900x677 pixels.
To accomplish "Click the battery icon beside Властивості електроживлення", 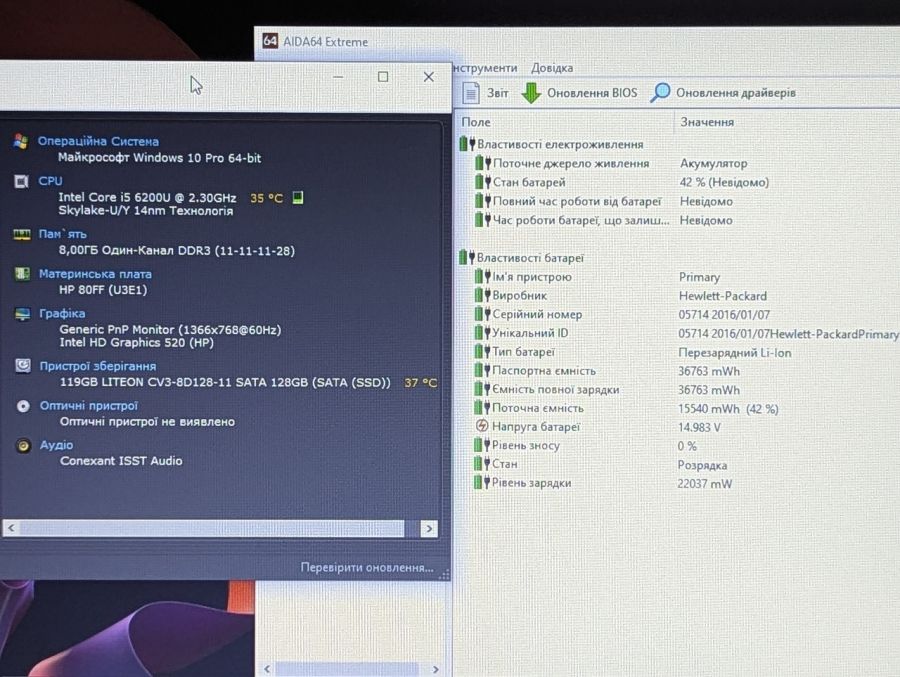I will coord(467,144).
